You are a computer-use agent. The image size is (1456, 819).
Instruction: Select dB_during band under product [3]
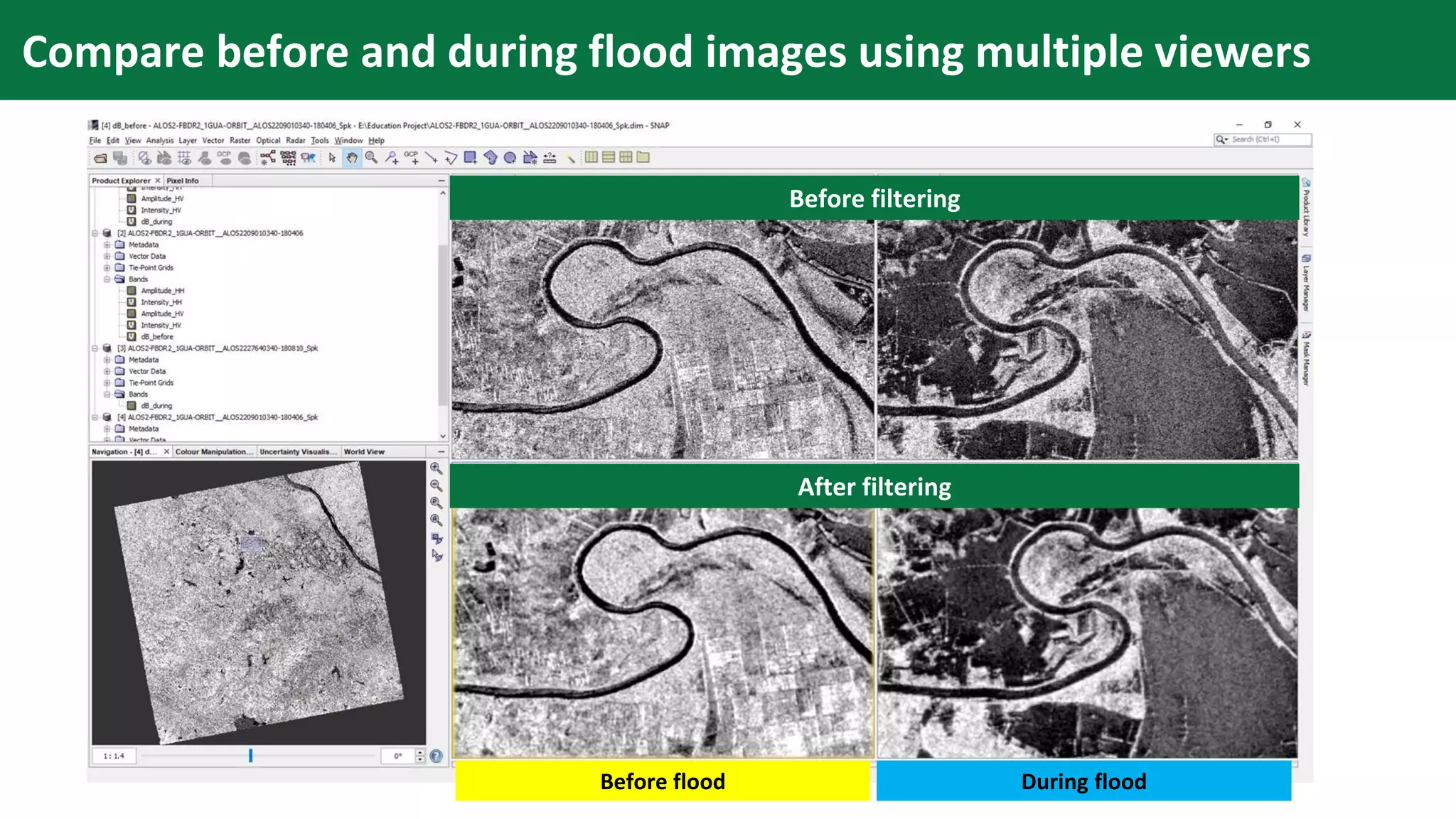[156, 406]
